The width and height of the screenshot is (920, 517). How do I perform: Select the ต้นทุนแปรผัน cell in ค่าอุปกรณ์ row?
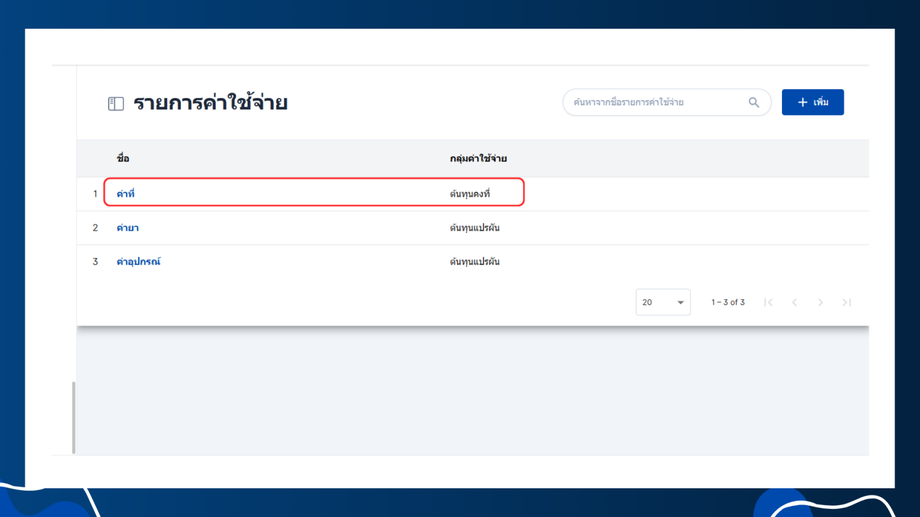tap(475, 262)
